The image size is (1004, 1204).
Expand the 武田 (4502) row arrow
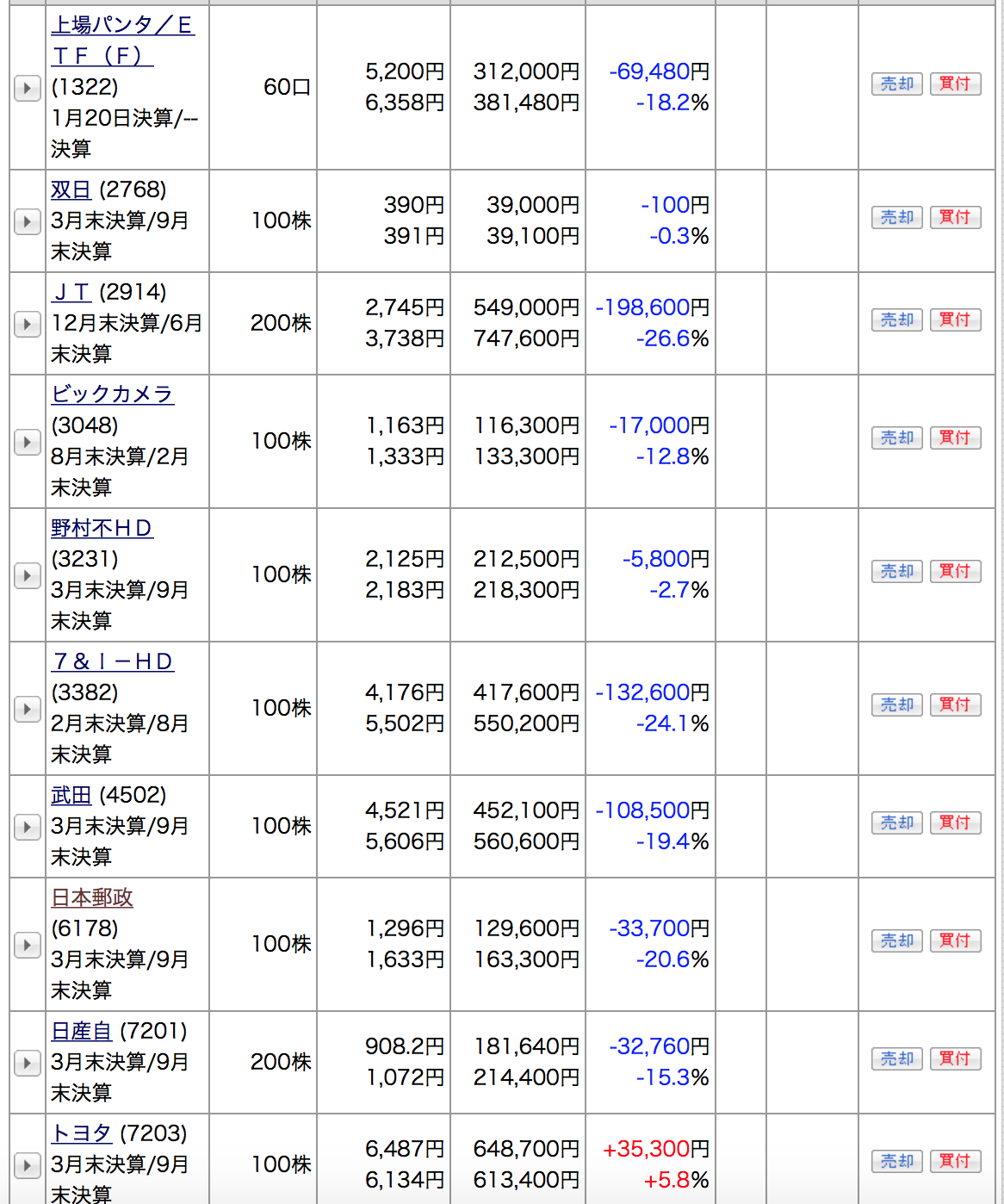(28, 827)
